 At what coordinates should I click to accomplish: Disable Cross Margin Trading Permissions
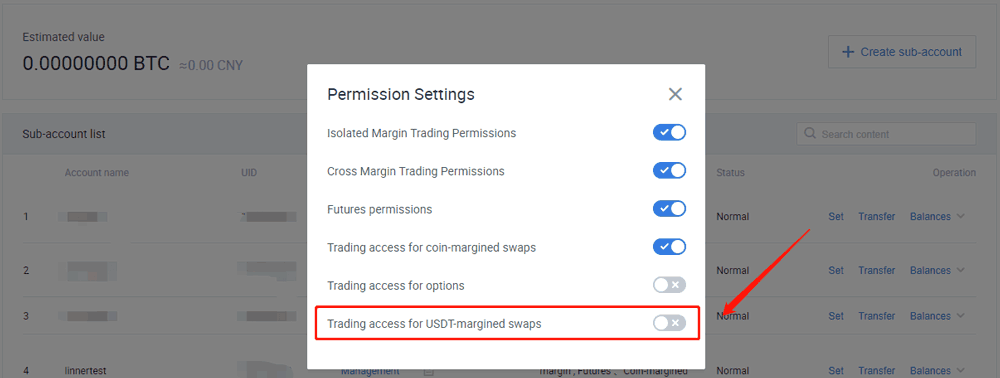point(669,171)
